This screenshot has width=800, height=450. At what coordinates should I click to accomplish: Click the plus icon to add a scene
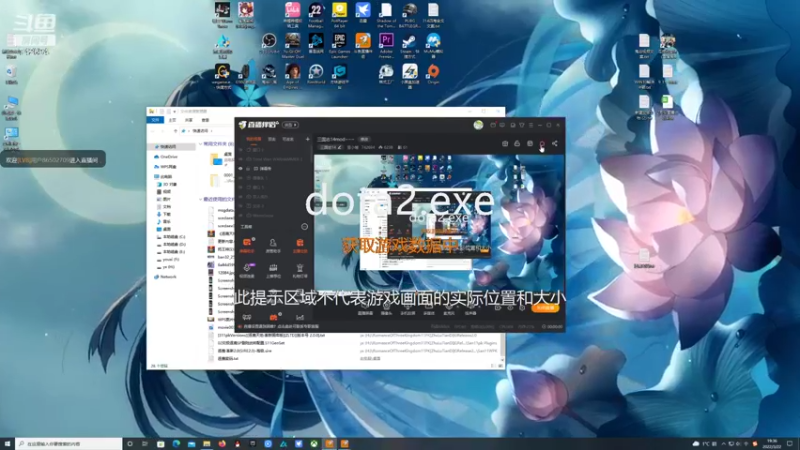[307, 139]
